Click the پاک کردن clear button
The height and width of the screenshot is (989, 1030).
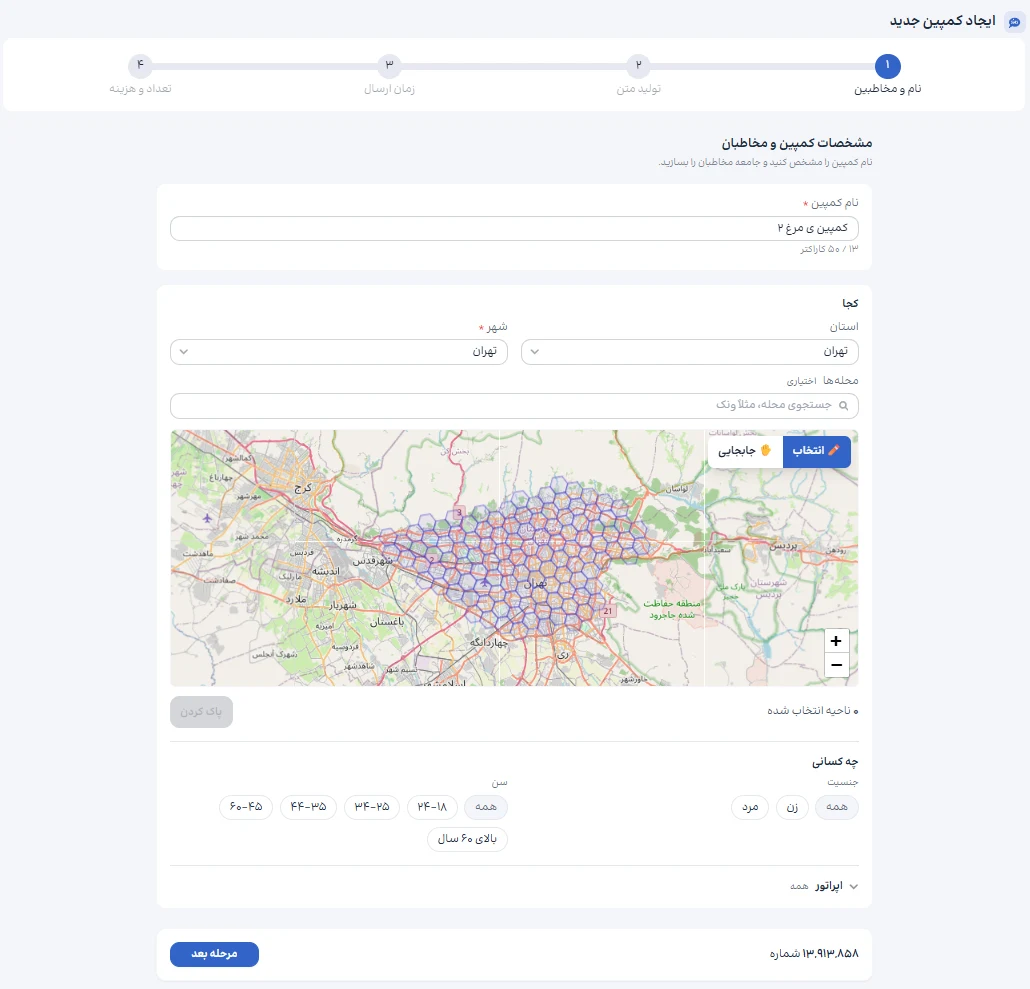click(201, 712)
